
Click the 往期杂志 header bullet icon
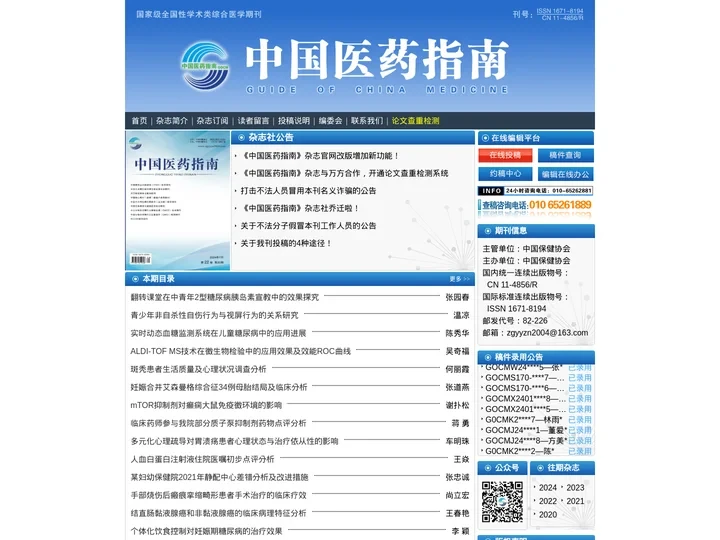pyautogui.click(x=540, y=468)
